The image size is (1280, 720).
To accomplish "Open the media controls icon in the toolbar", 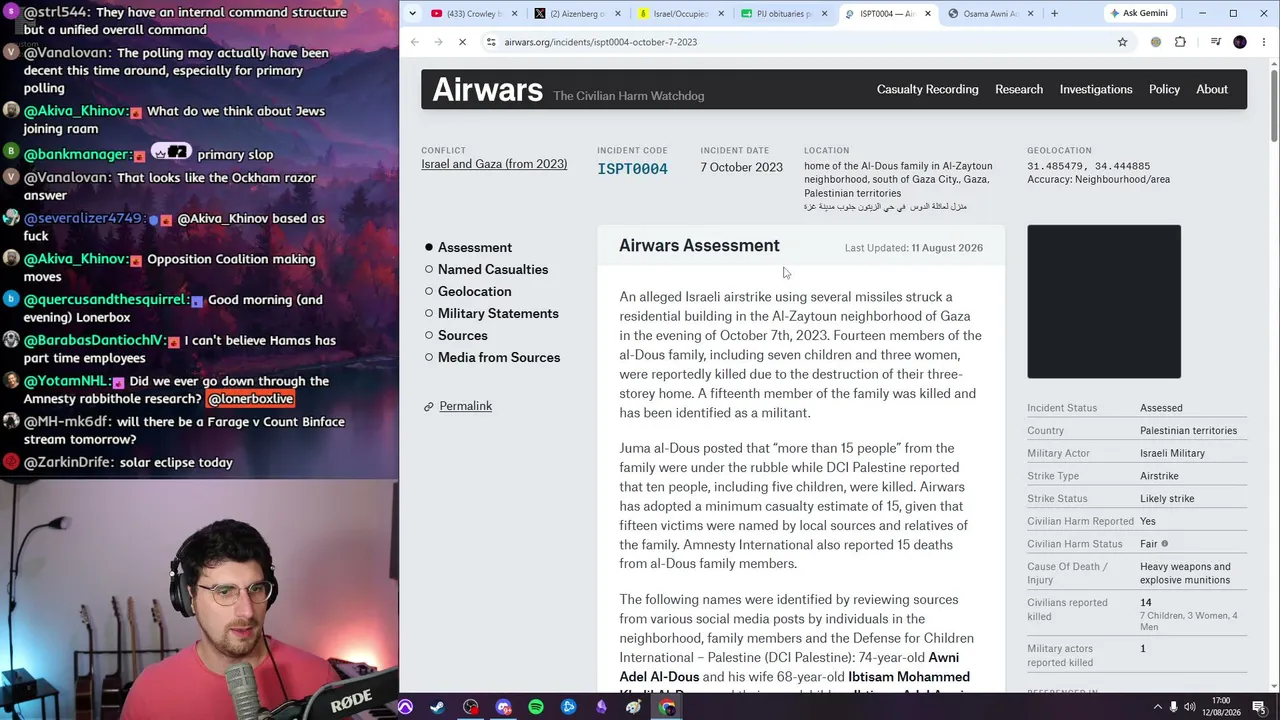I will (1215, 42).
